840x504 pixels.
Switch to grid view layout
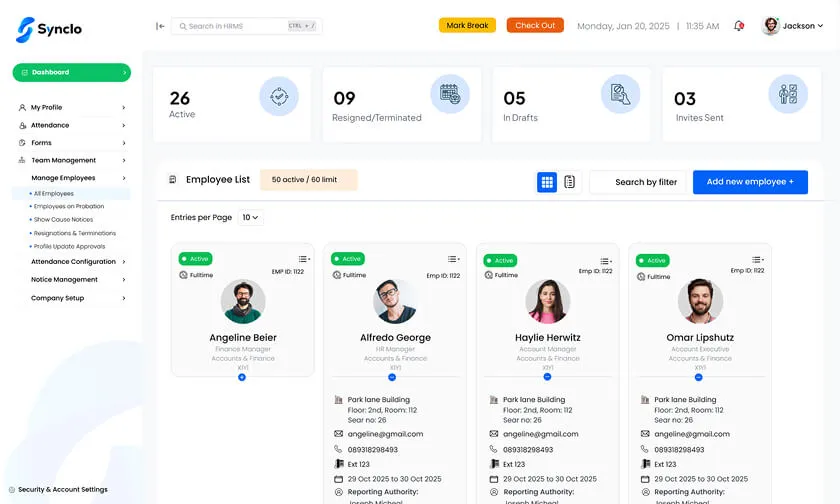click(547, 182)
